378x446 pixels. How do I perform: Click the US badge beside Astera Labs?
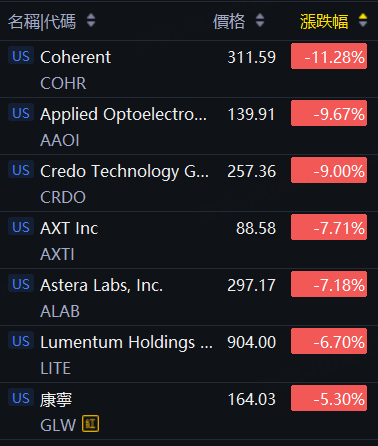pos(21,283)
